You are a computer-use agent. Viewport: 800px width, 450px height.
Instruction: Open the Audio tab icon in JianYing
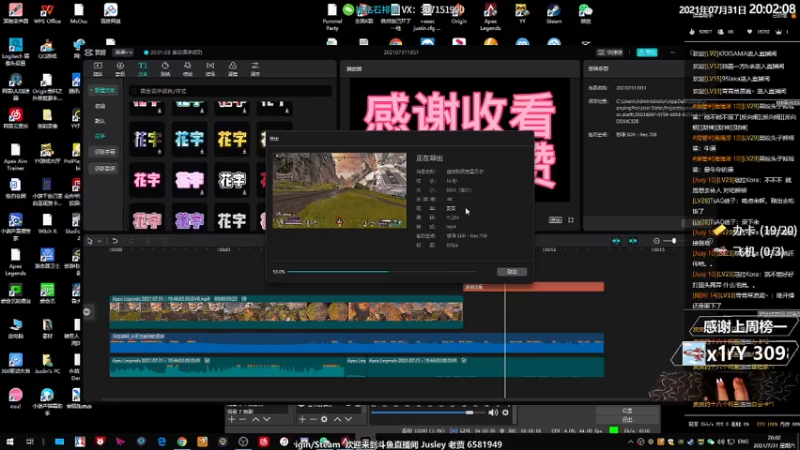120,68
